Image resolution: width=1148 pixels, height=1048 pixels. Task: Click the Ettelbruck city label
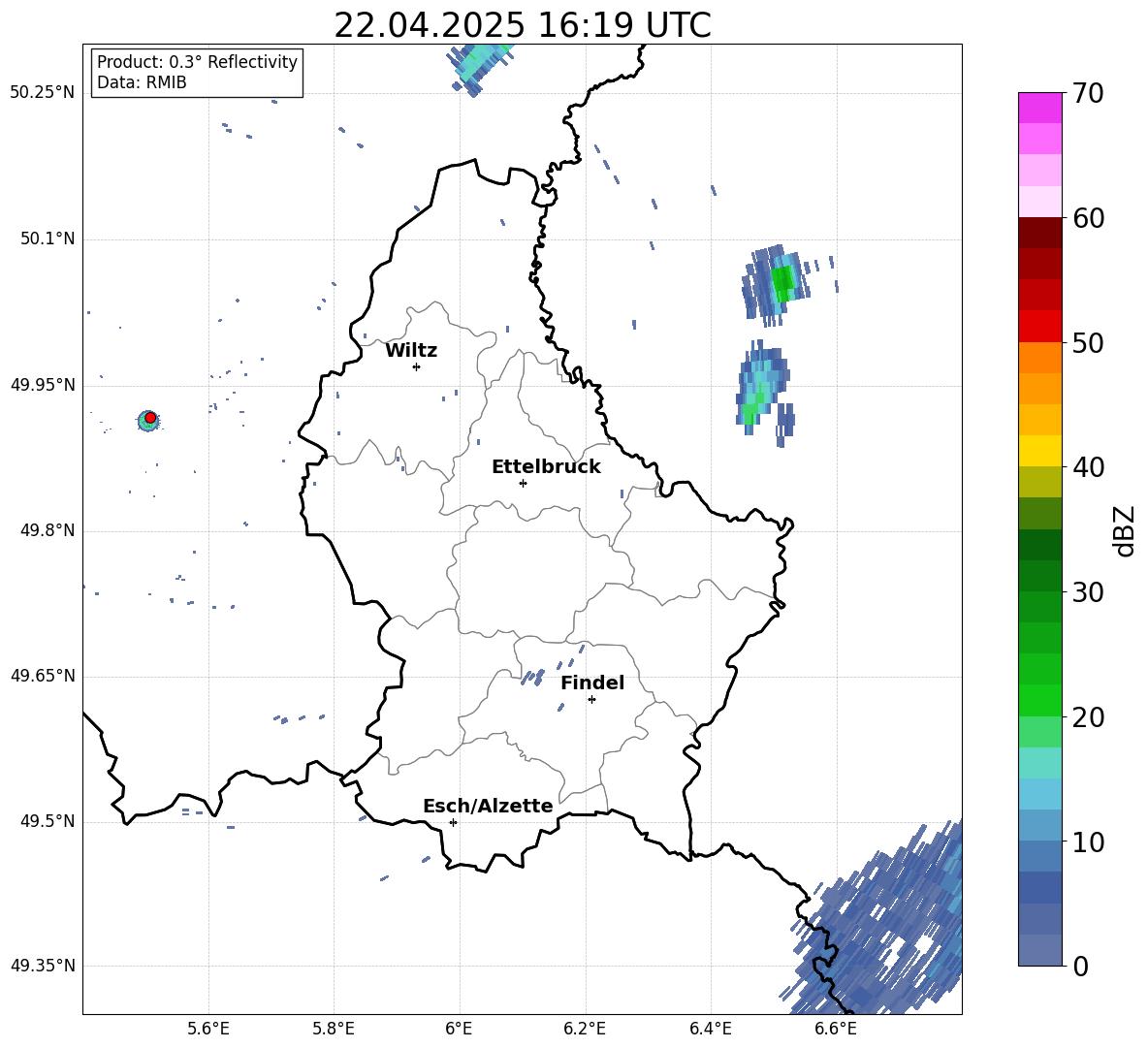tap(546, 467)
